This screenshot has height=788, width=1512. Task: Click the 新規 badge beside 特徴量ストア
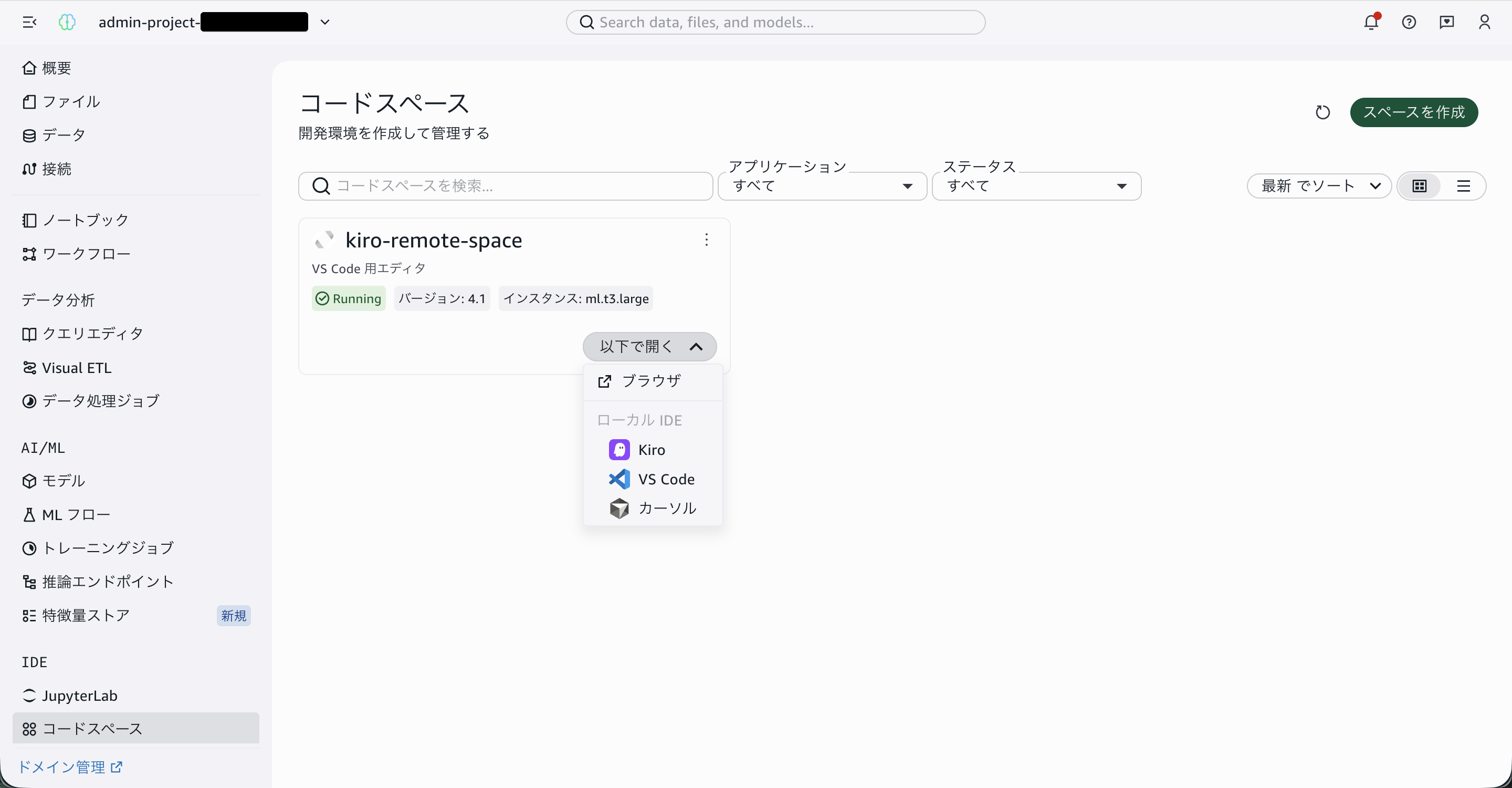click(x=234, y=615)
